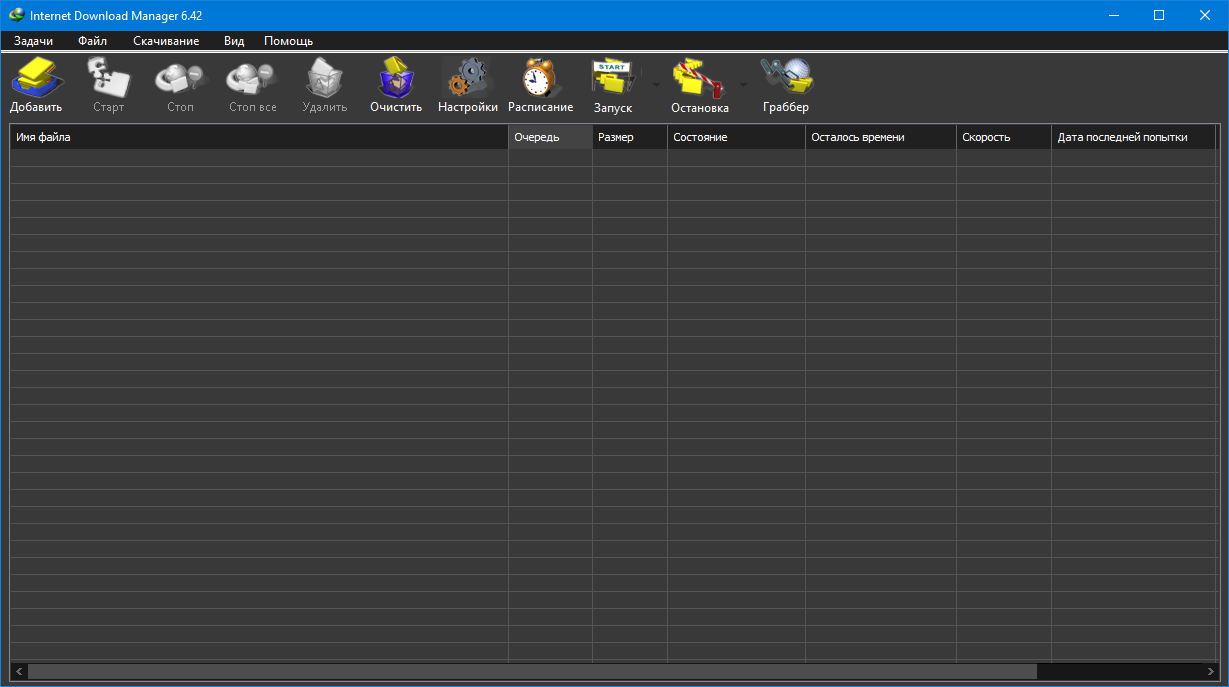
Task: Open the Скачивание menu
Action: (x=166, y=41)
